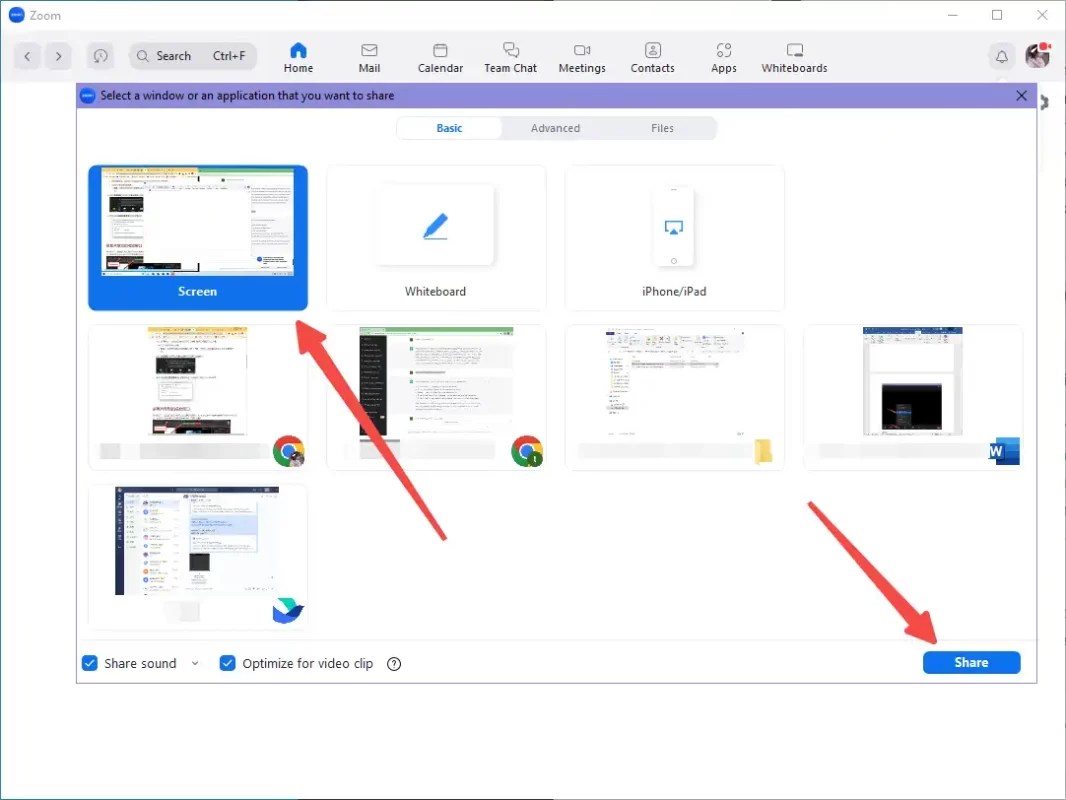Open Team Chat
1066x800 pixels.
coord(510,56)
